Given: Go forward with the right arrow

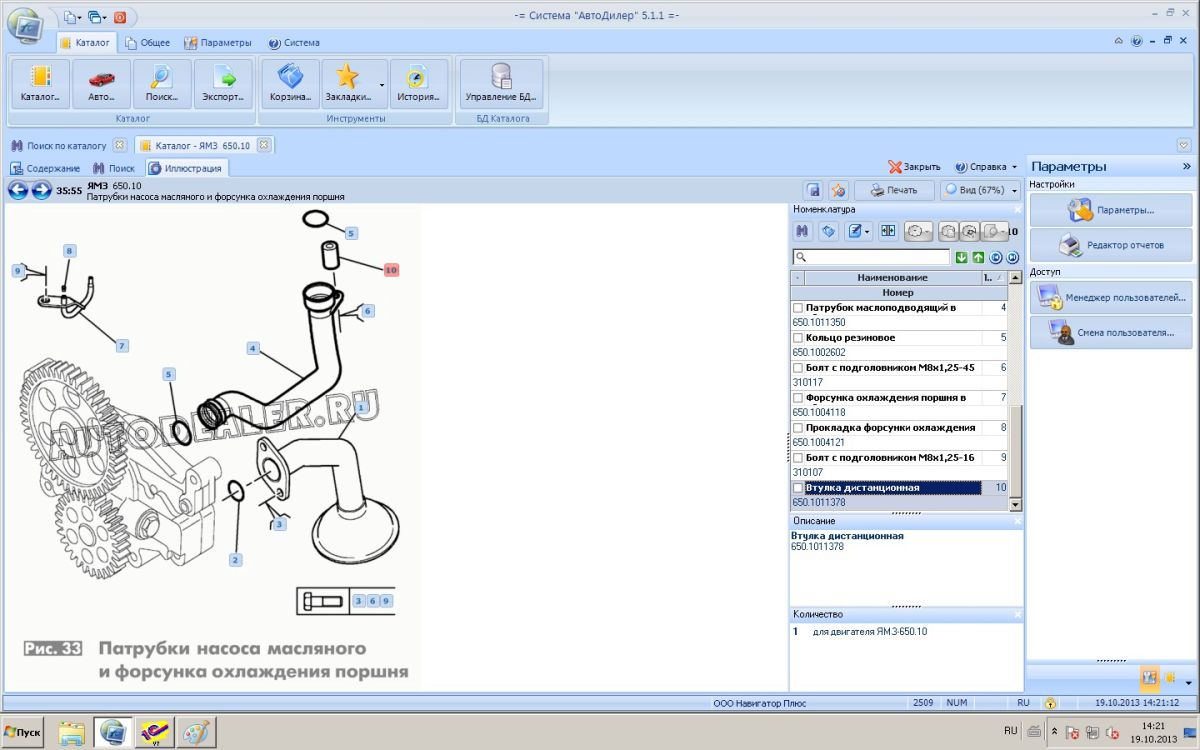Looking at the screenshot, I should tap(41, 190).
